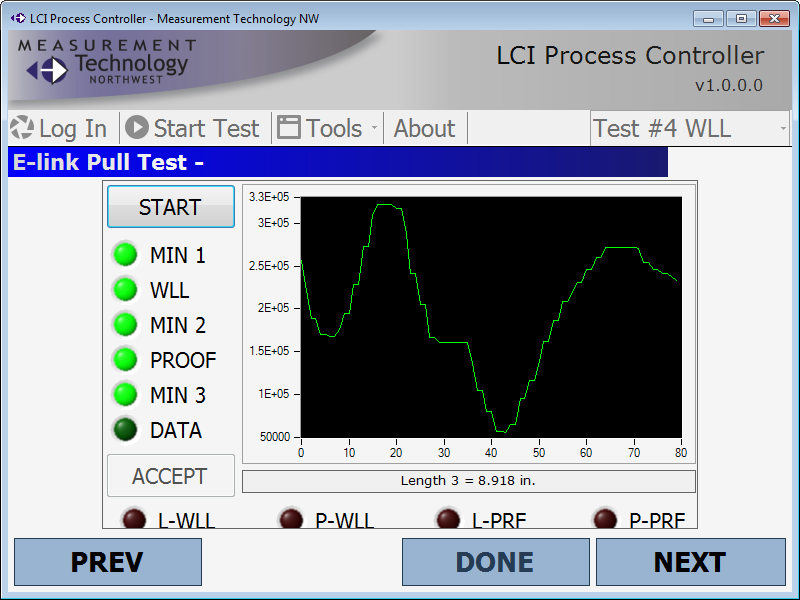Click the green MIN 1 indicator light

point(125,255)
